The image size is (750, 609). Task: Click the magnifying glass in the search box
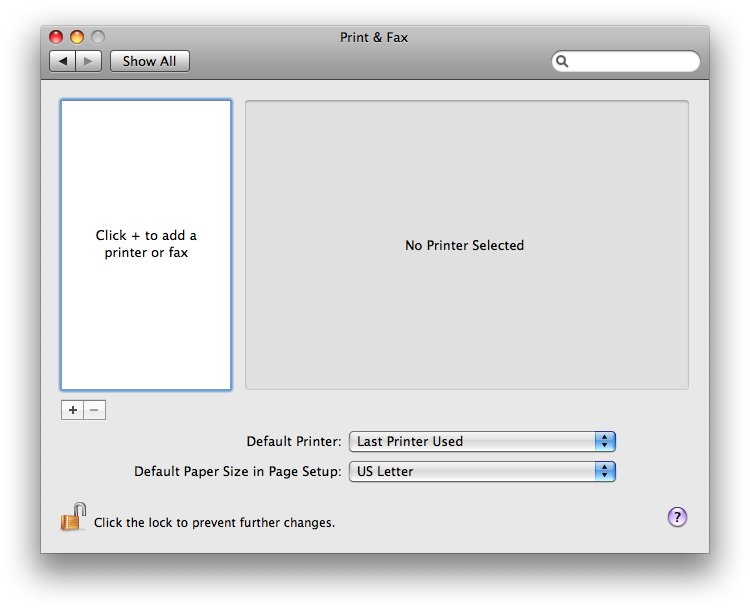pos(563,61)
